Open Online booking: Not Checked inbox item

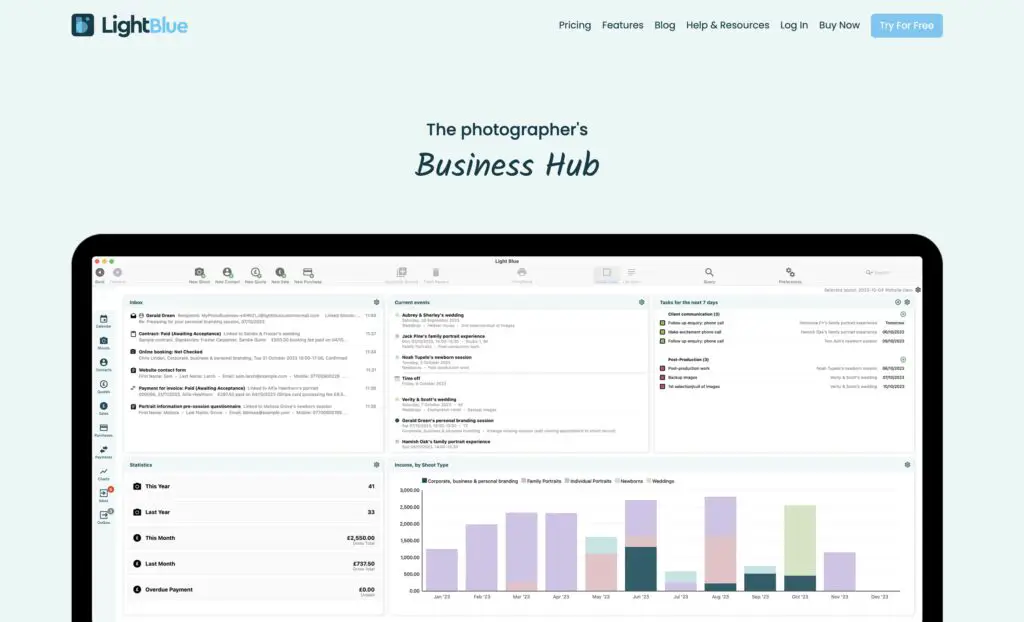click(x=253, y=355)
